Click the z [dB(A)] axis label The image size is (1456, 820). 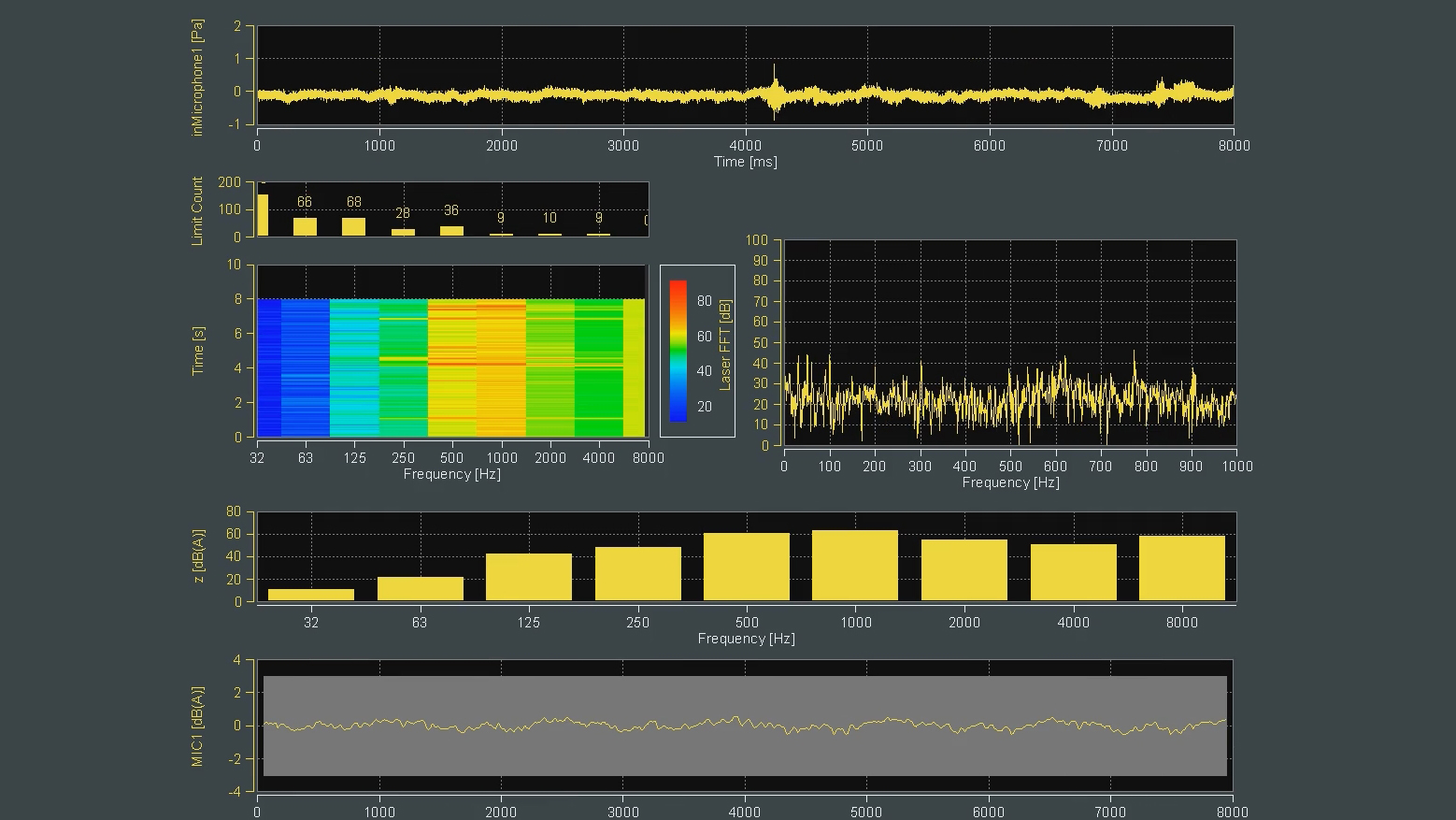click(198, 556)
